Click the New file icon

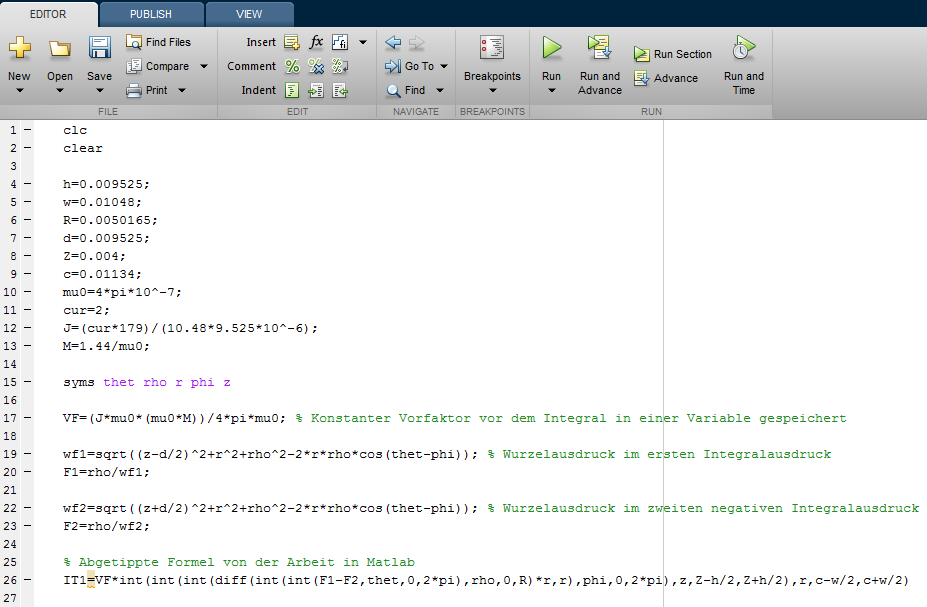coord(19,48)
